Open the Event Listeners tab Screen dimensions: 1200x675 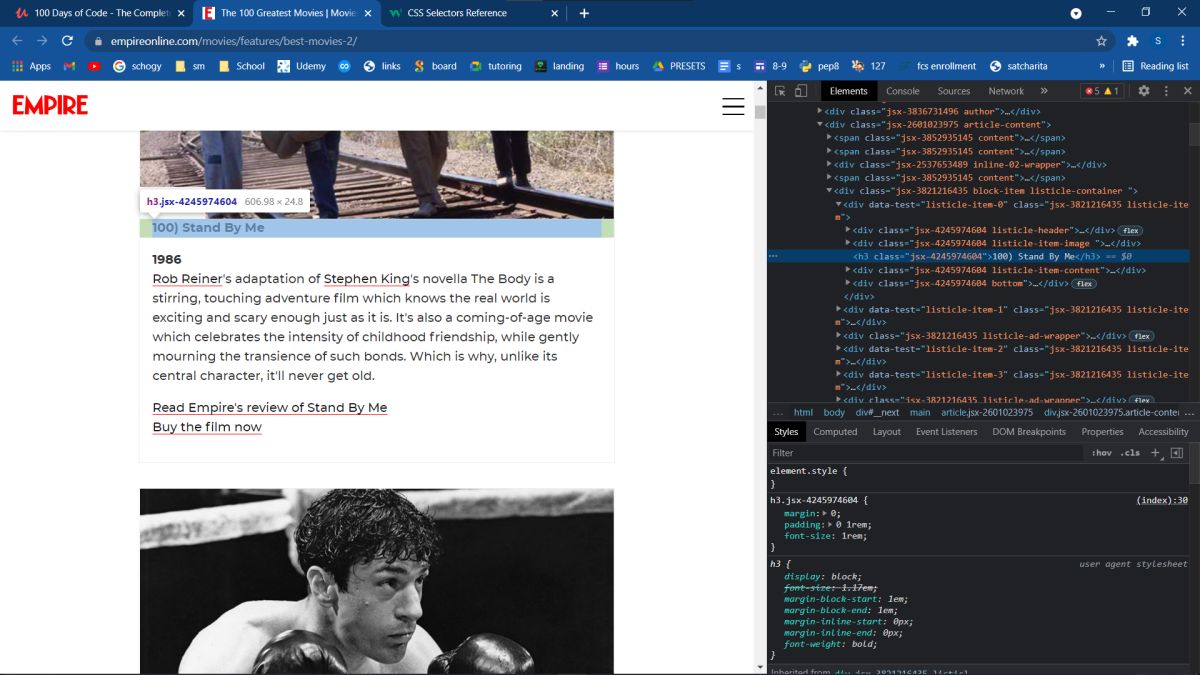pos(947,432)
